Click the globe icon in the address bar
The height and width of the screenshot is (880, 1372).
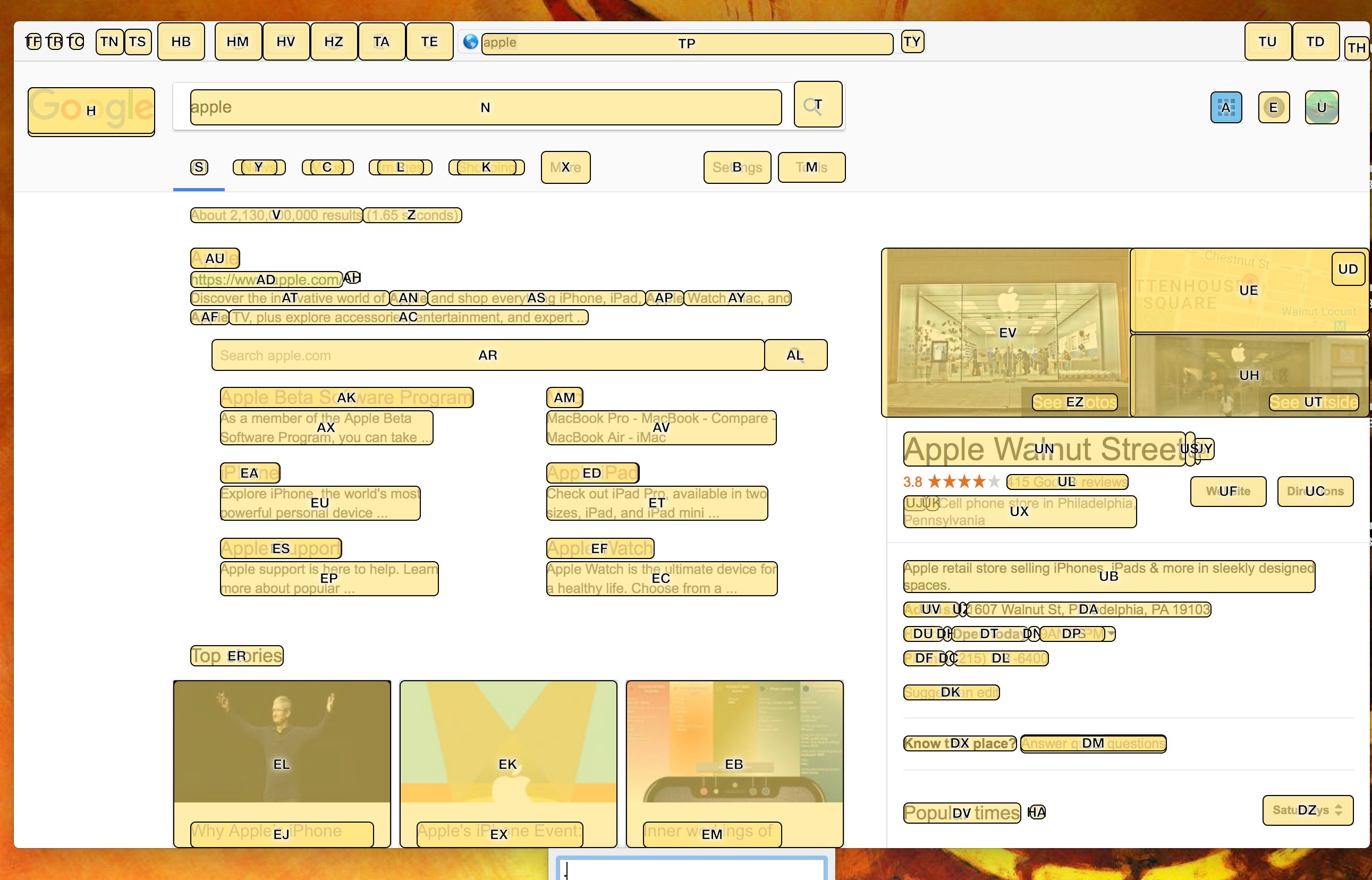click(x=470, y=41)
